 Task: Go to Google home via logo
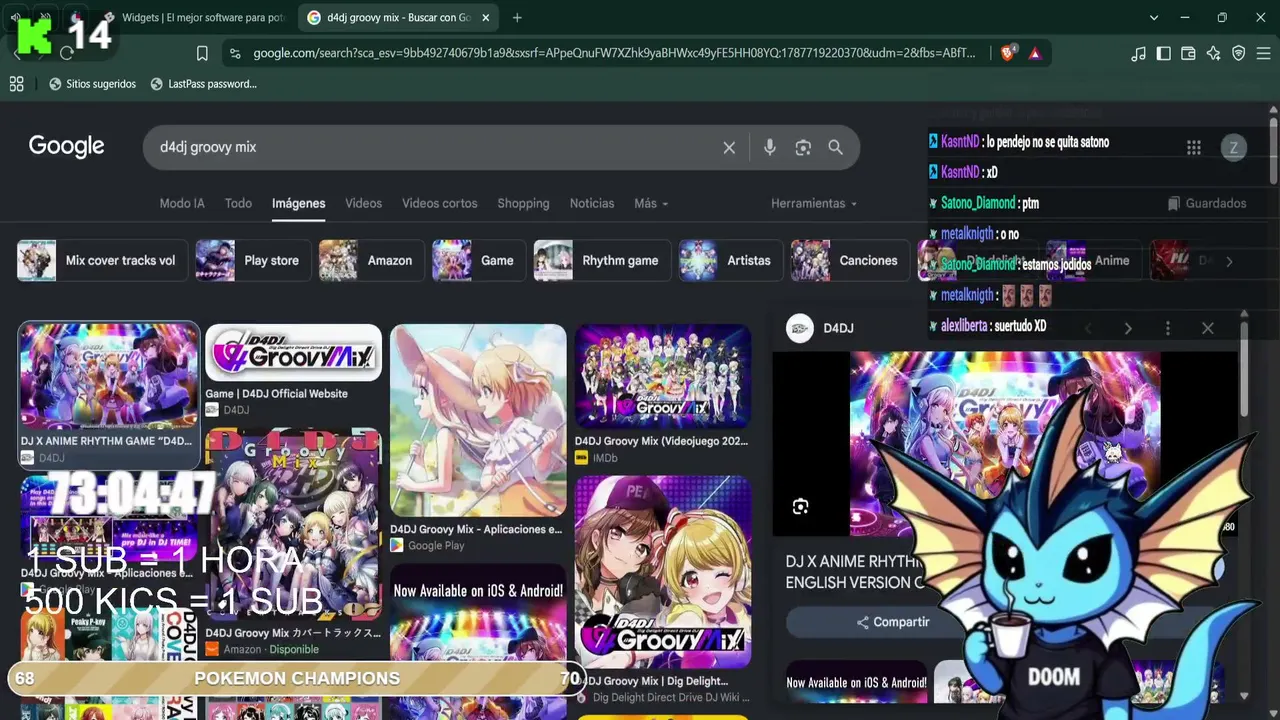click(67, 147)
